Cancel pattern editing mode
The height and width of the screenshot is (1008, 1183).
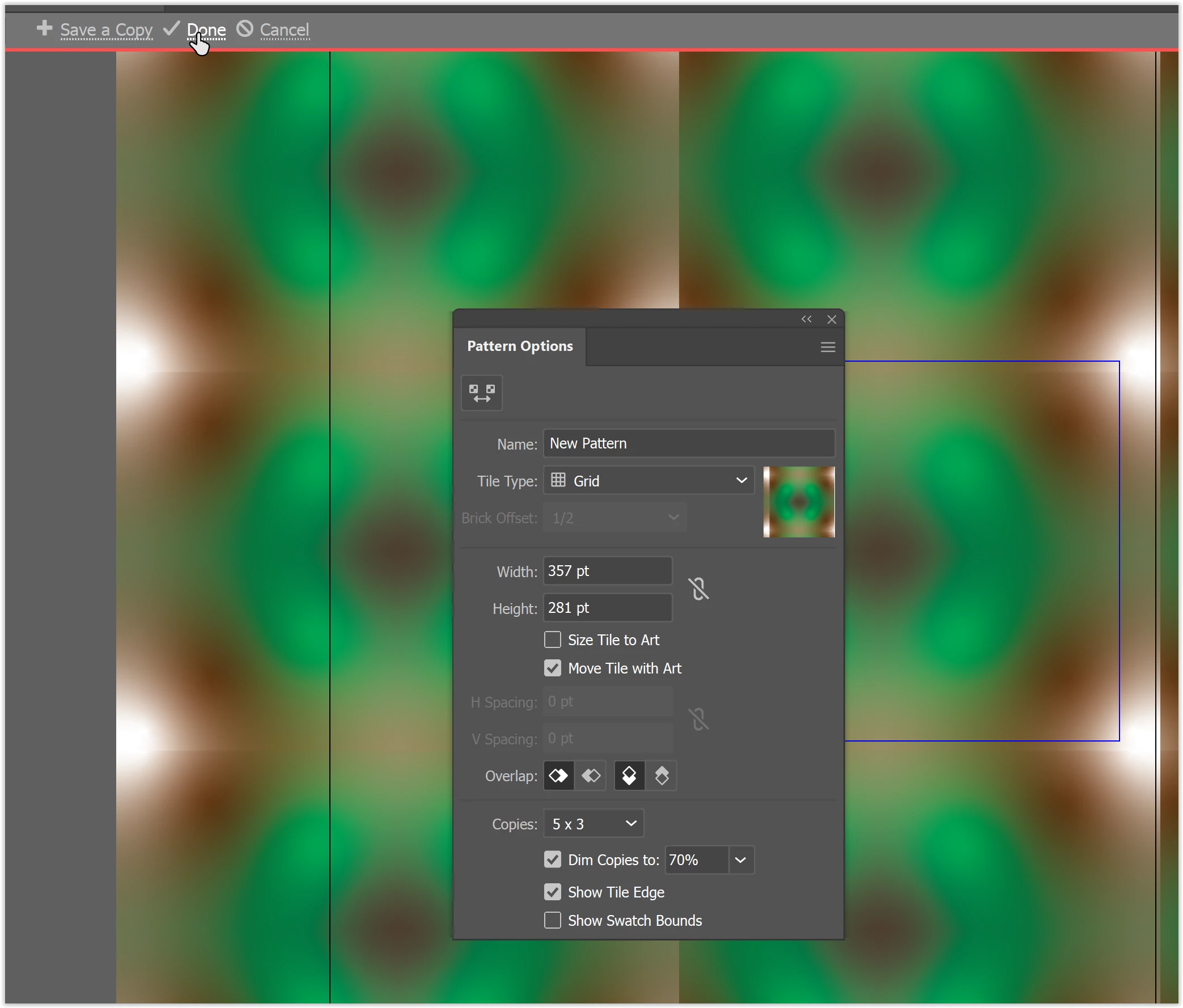284,29
